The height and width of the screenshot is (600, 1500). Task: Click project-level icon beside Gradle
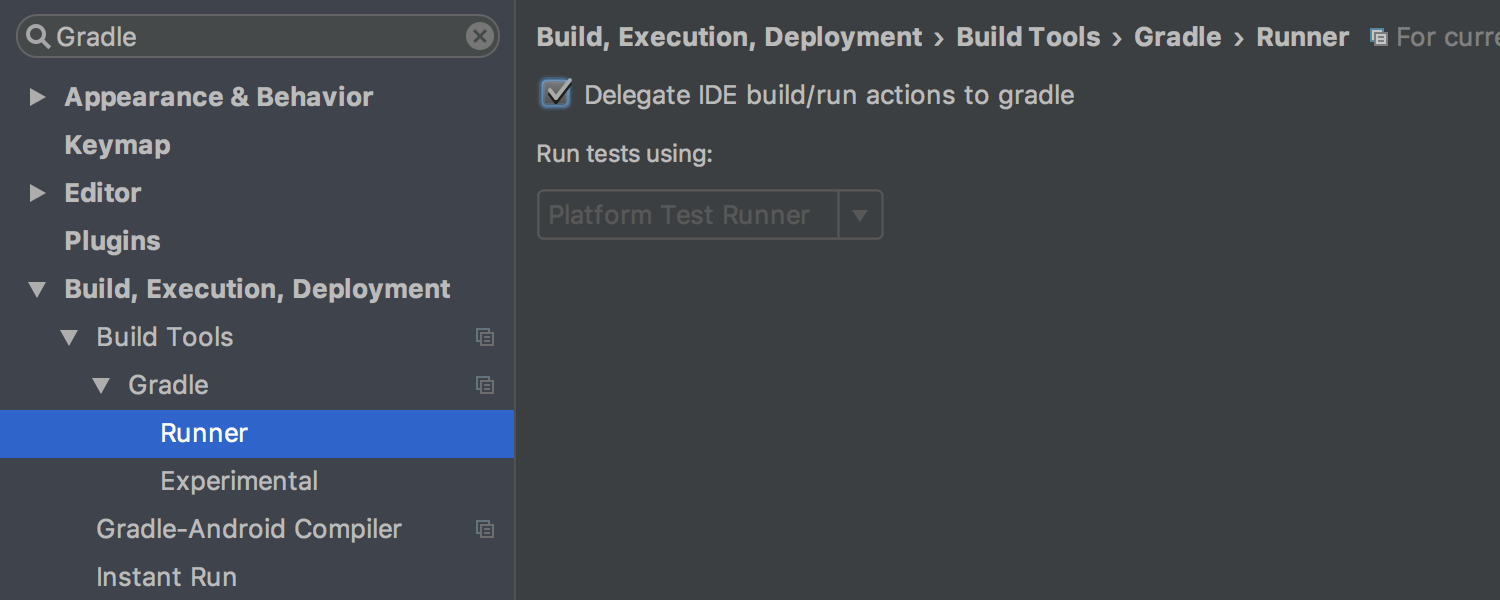(x=485, y=385)
